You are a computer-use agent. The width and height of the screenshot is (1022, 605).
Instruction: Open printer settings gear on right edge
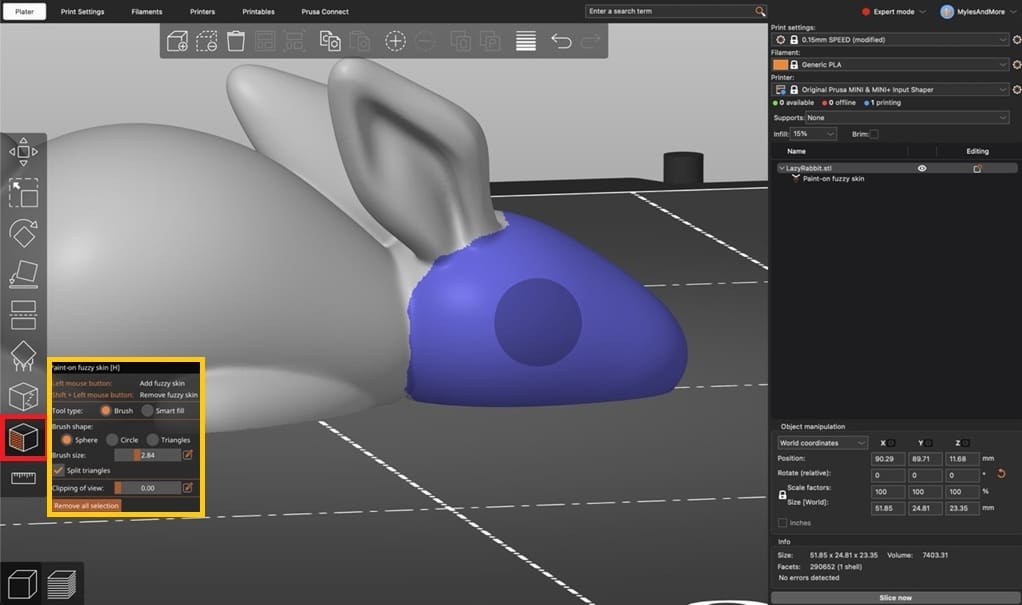1016,89
